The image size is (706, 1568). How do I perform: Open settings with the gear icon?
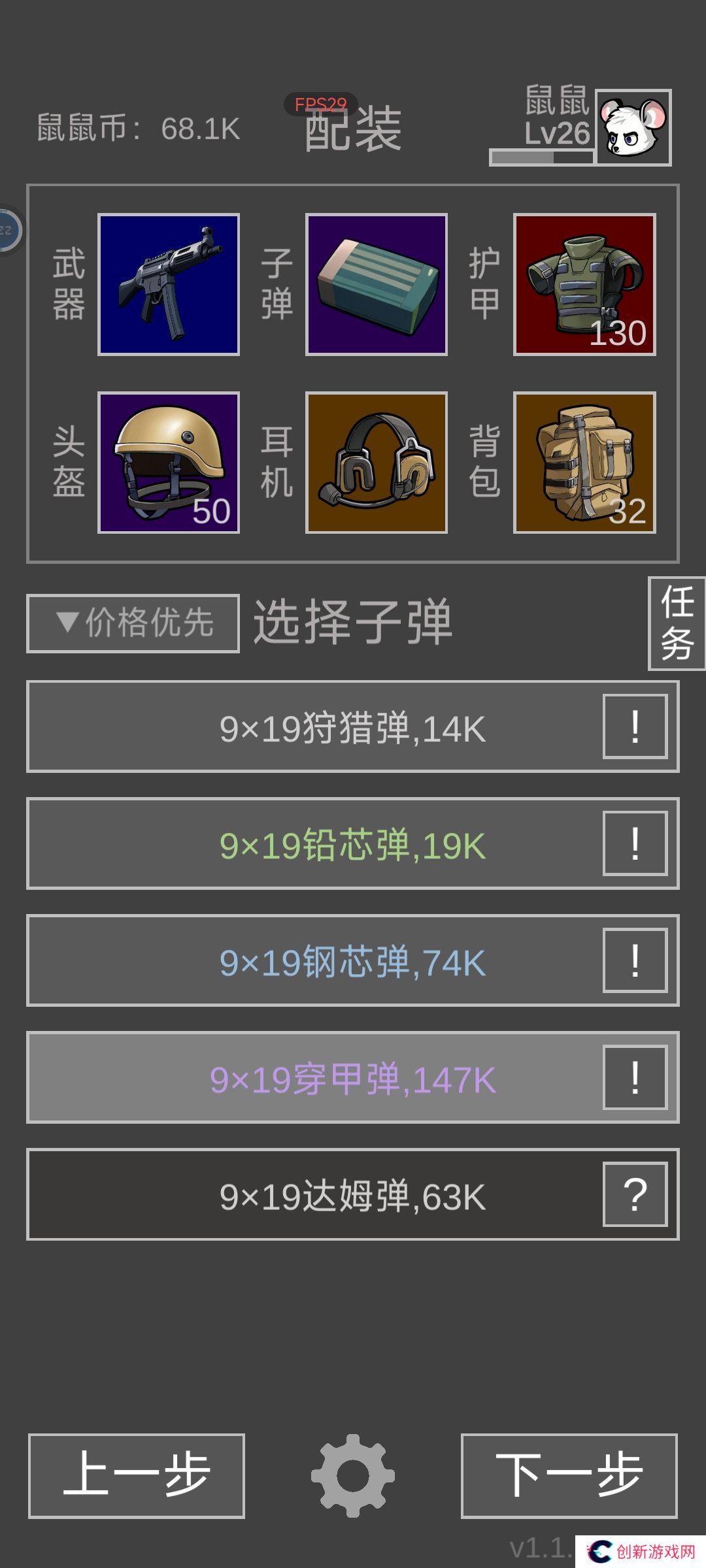tap(353, 1475)
